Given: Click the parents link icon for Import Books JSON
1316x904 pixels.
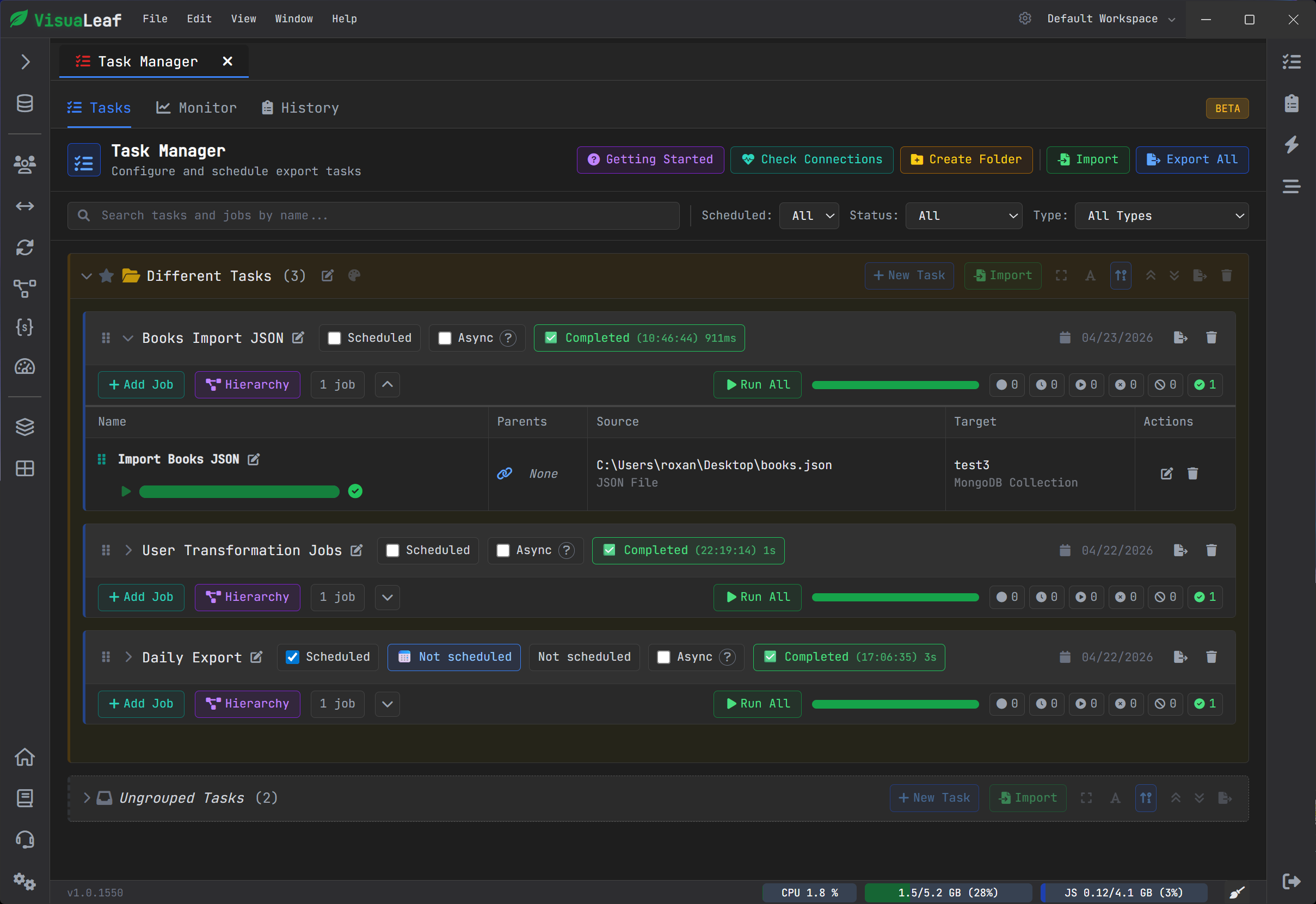Looking at the screenshot, I should click(504, 473).
